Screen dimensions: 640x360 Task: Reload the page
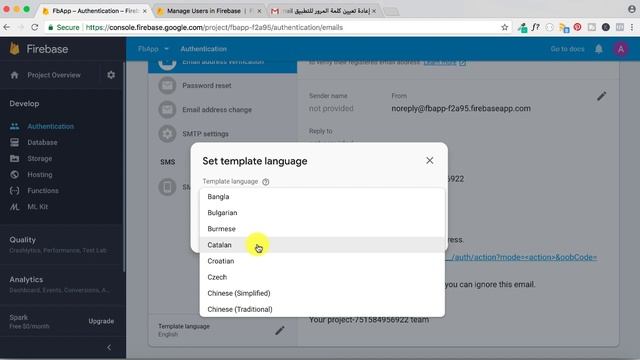click(x=35, y=27)
